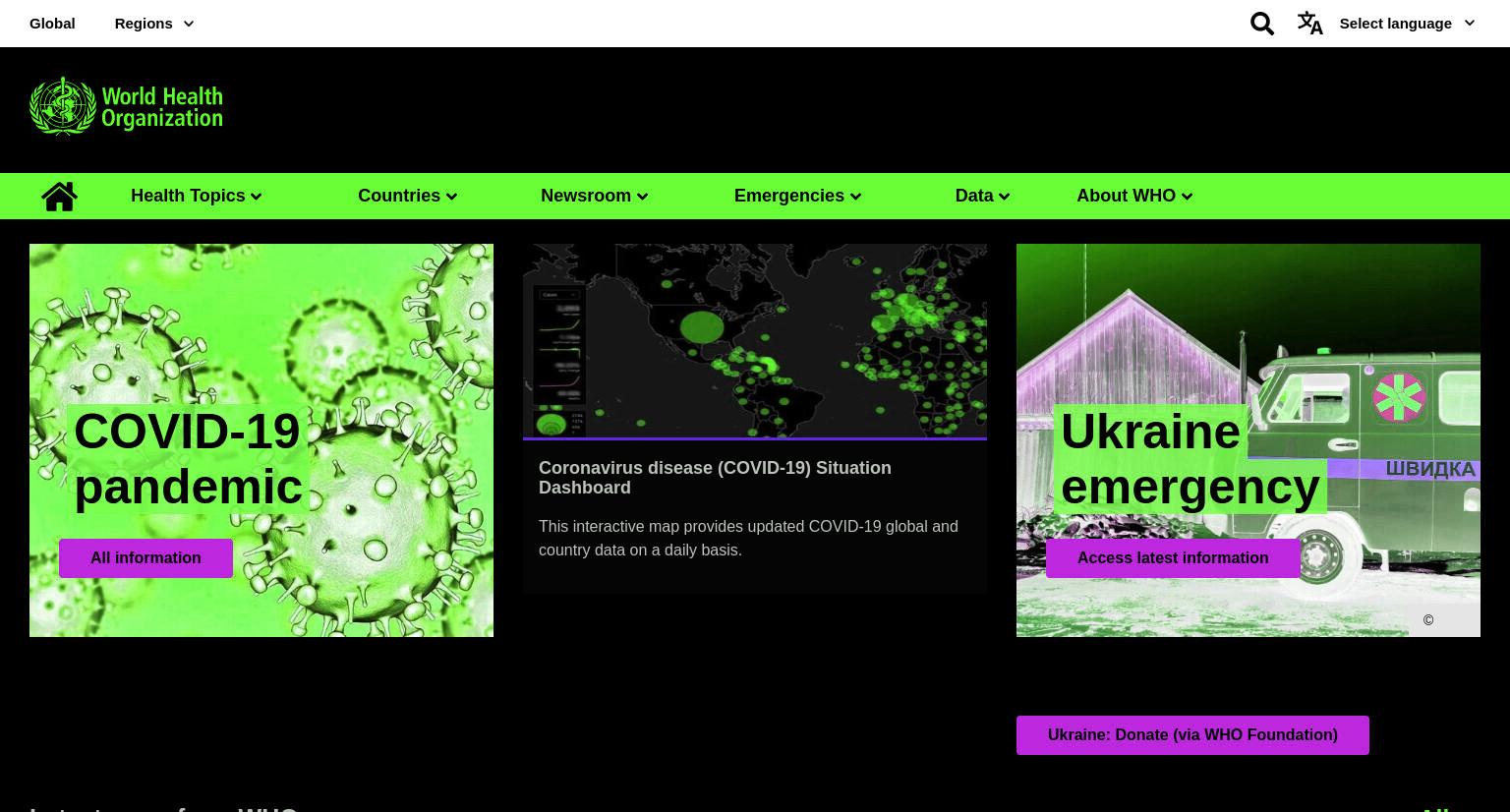The image size is (1510, 812).
Task: Click the interactive map description text
Action: pyautogui.click(x=748, y=538)
